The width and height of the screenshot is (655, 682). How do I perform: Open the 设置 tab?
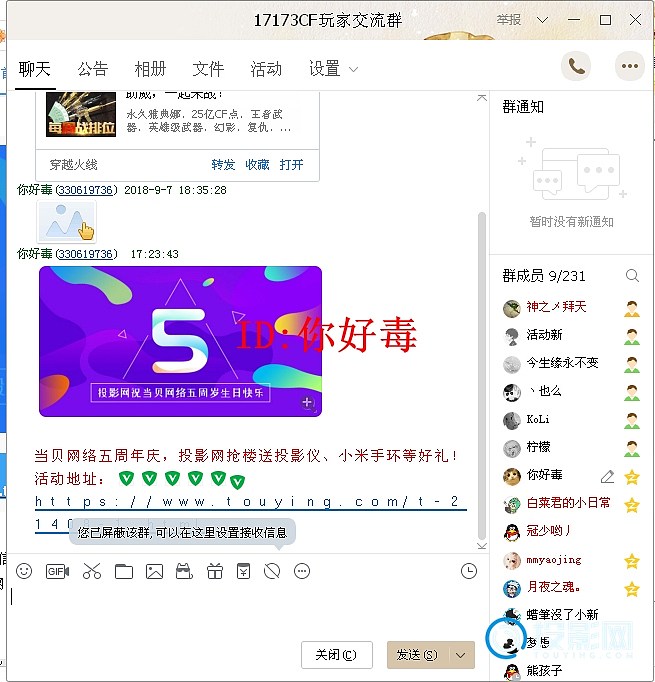click(x=324, y=69)
